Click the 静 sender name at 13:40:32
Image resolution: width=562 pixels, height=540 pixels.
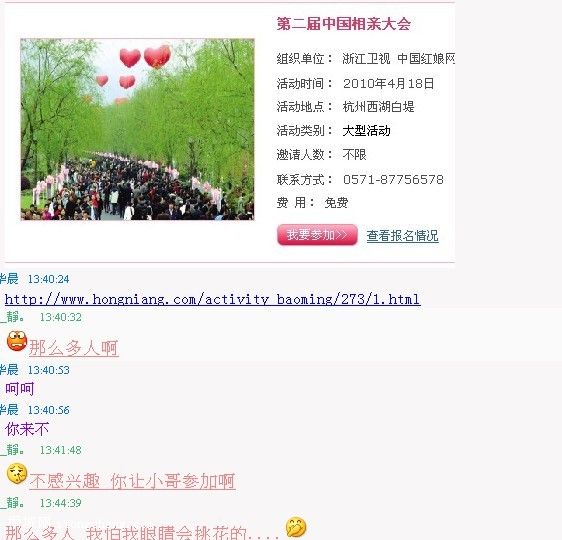(13, 317)
